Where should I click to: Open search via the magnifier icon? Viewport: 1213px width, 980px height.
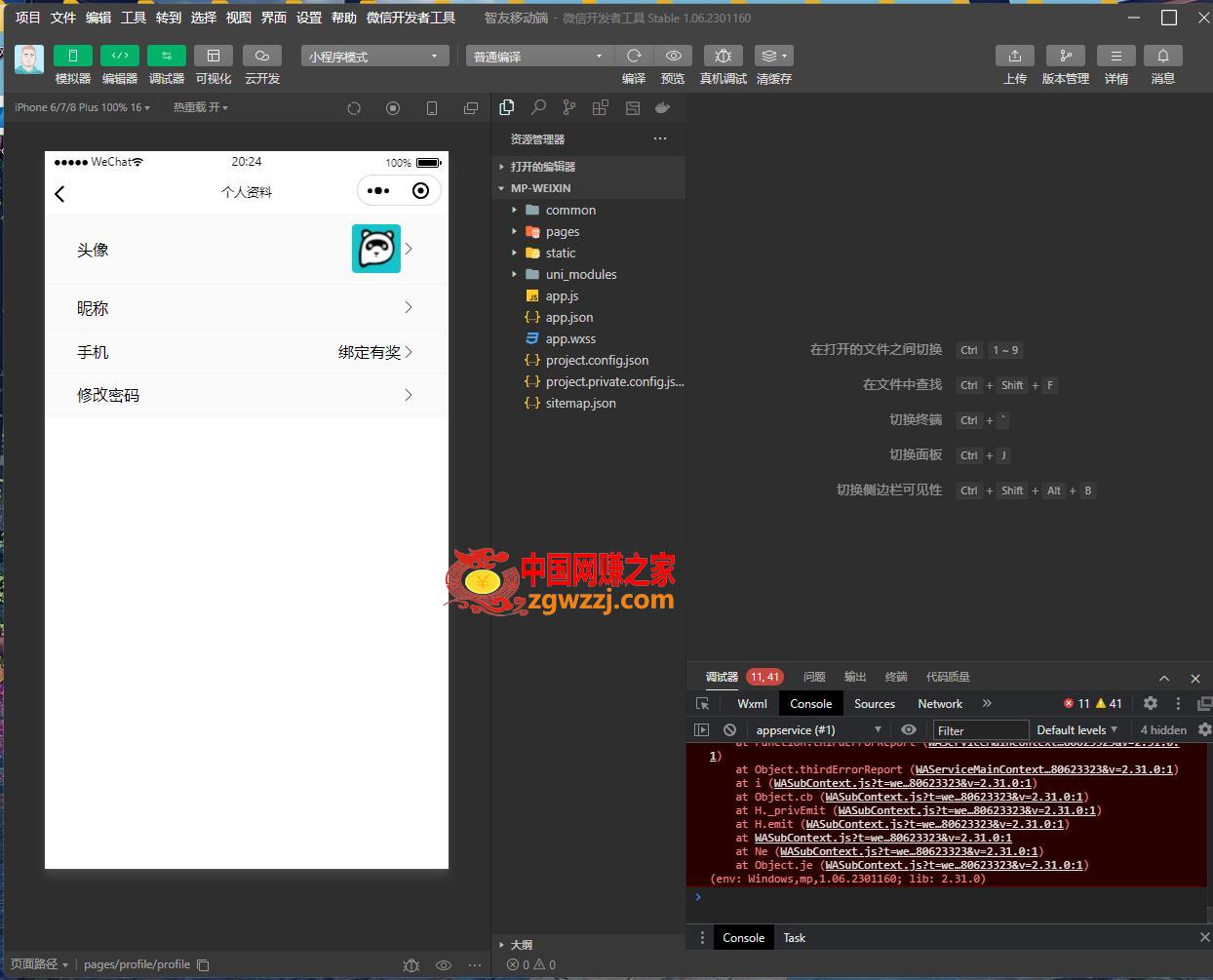538,108
